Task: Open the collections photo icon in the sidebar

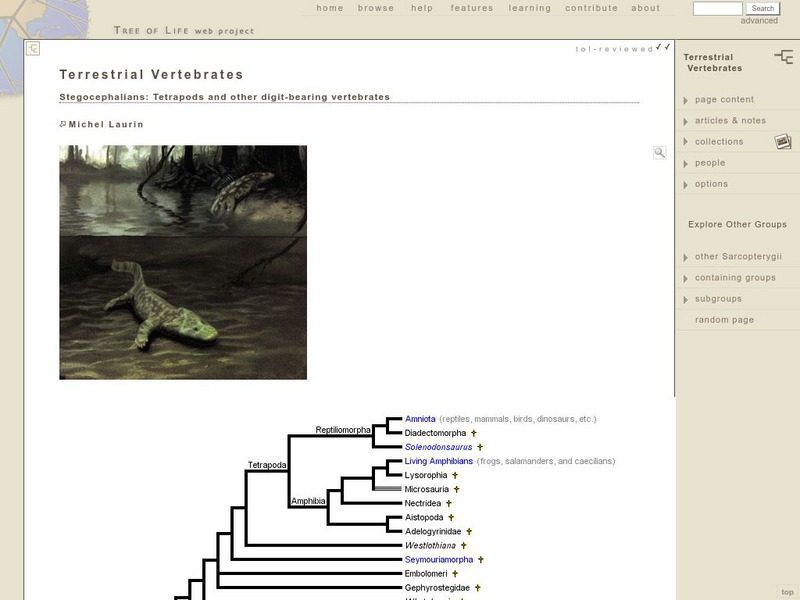Action: pyautogui.click(x=783, y=142)
